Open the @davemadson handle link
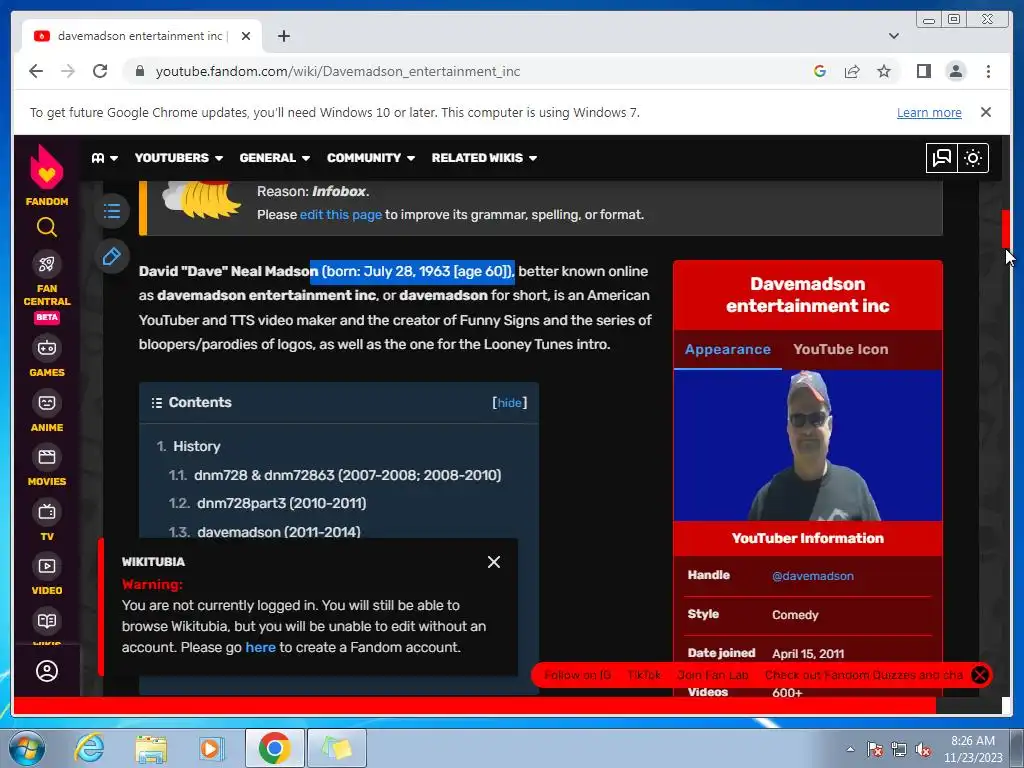 [x=812, y=576]
